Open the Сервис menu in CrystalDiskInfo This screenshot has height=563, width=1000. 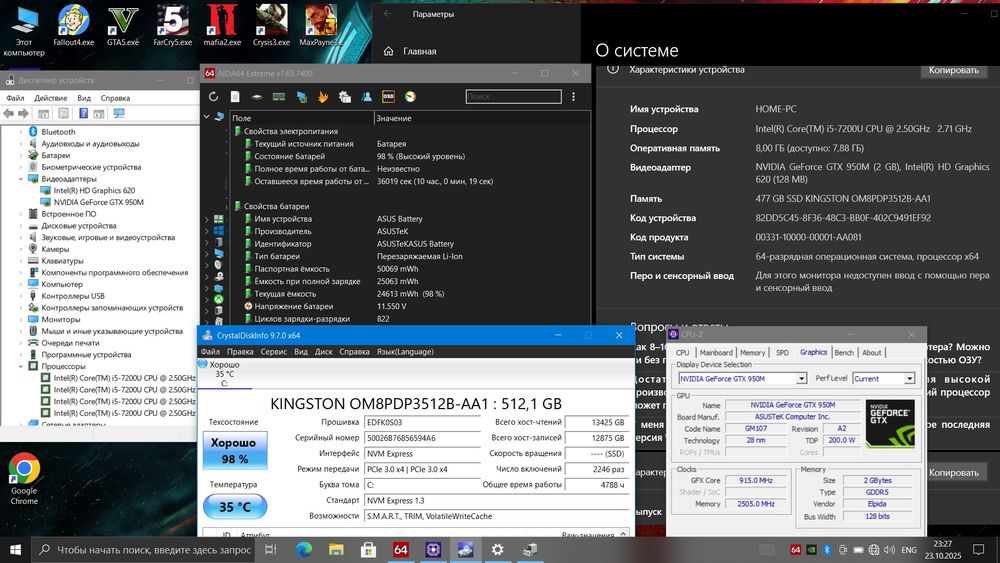pyautogui.click(x=273, y=351)
